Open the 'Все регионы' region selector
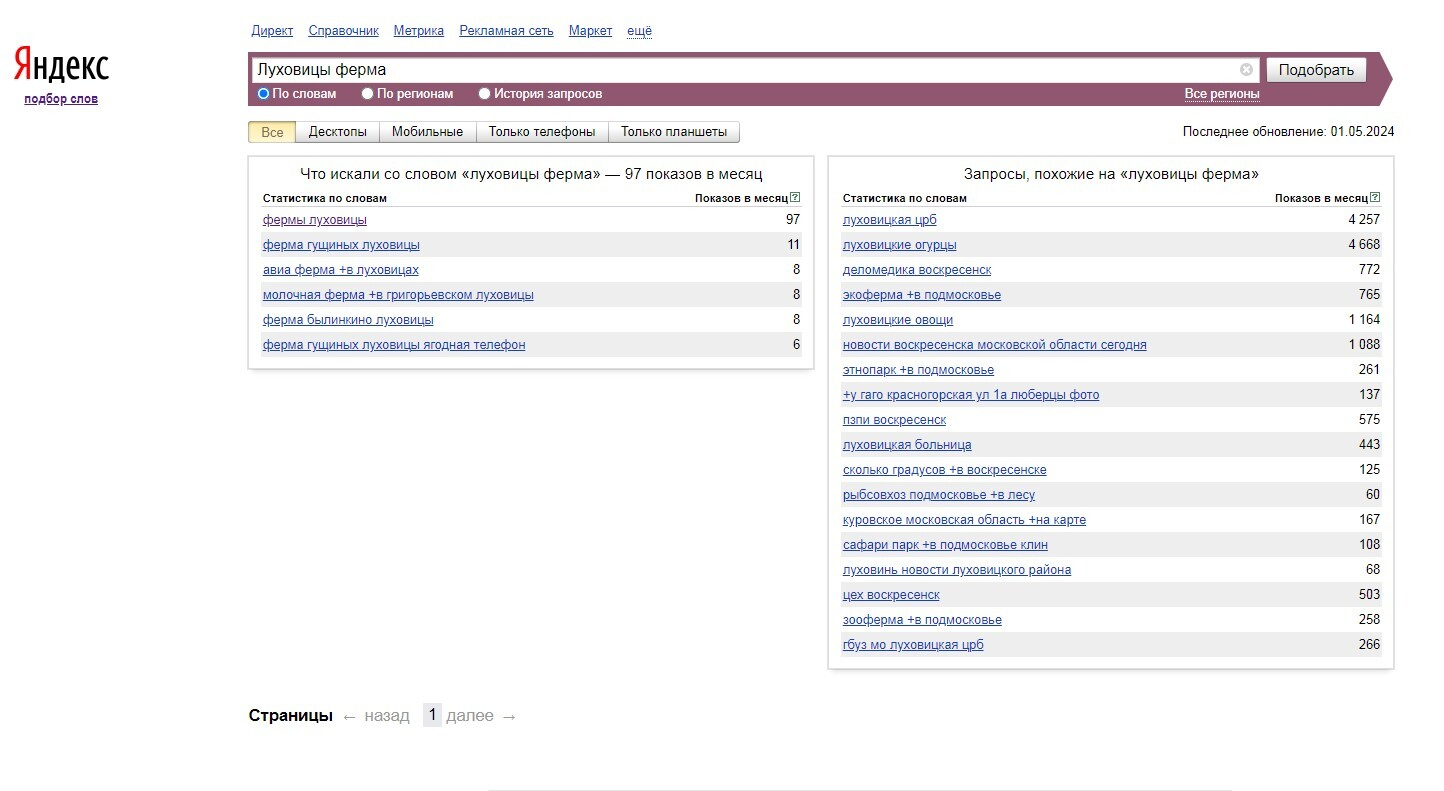The height and width of the screenshot is (791, 1444). tap(1222, 94)
